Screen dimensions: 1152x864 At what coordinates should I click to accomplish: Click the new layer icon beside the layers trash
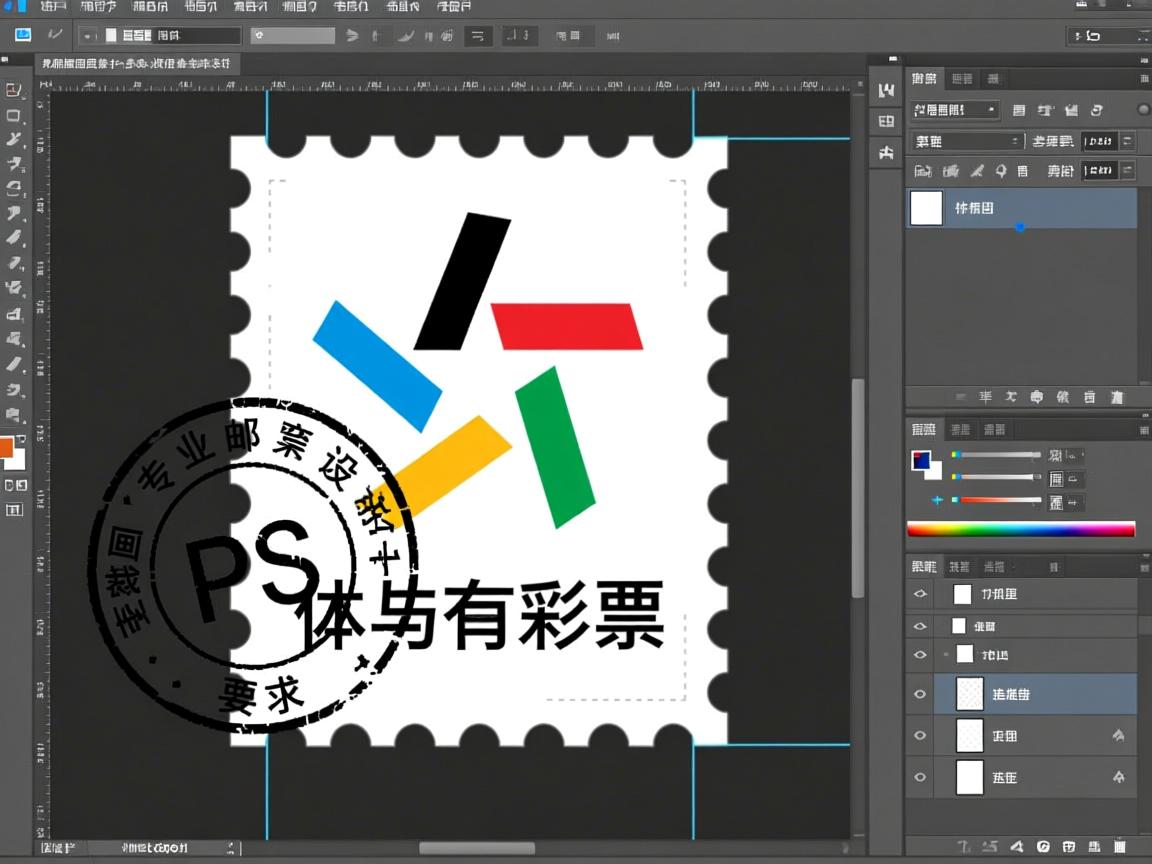[1094, 846]
